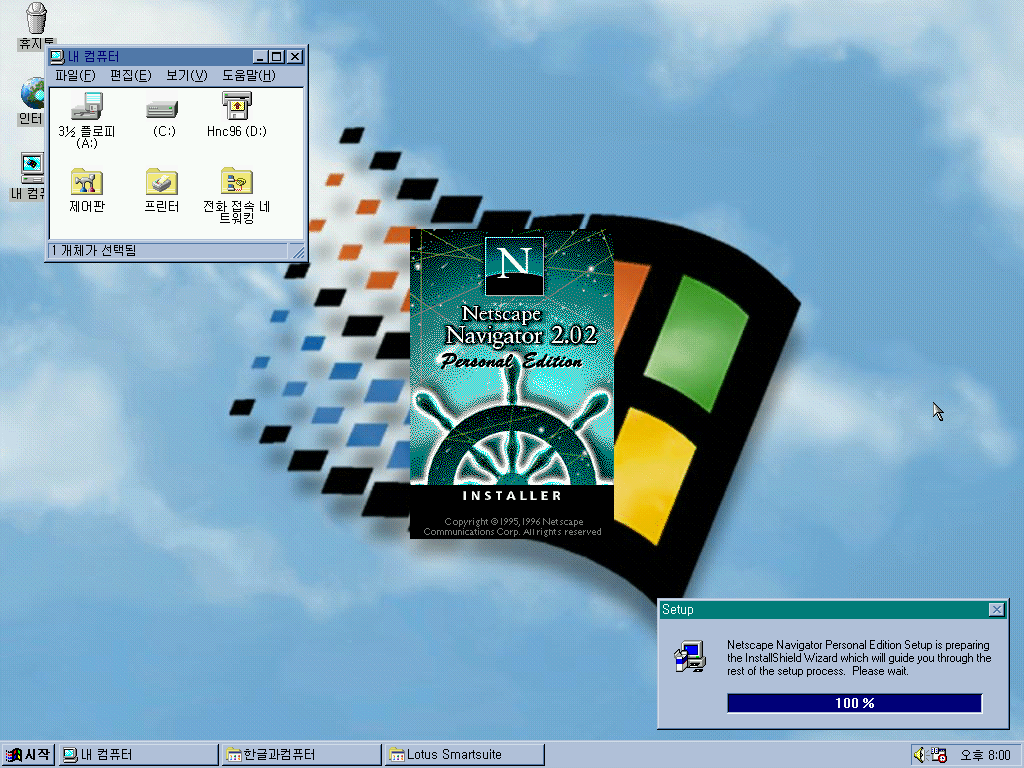Switch to 한글과컴퓨터 taskbar button
The height and width of the screenshot is (768, 1024).
[302, 755]
